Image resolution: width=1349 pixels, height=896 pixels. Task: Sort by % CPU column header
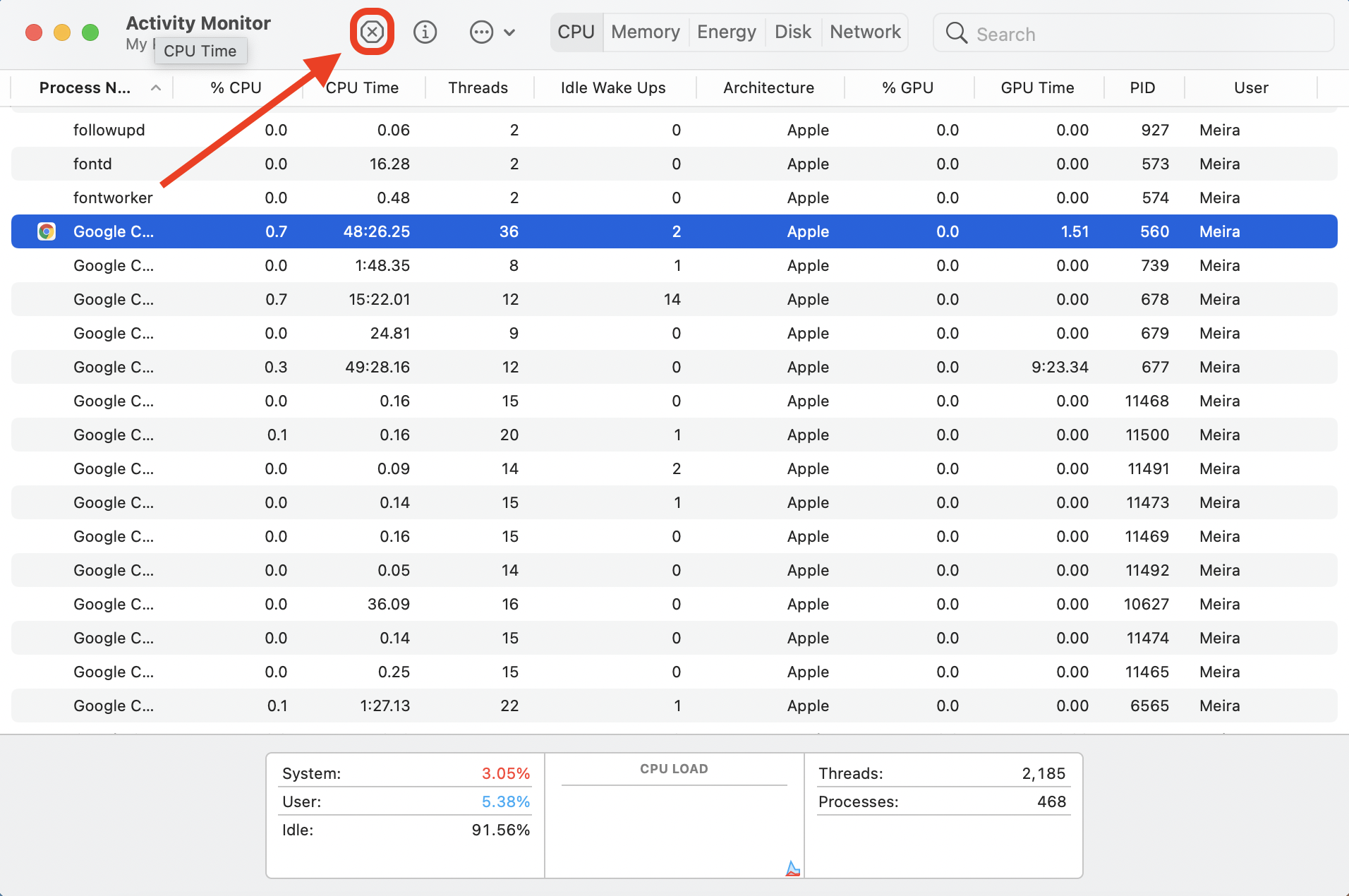click(236, 87)
